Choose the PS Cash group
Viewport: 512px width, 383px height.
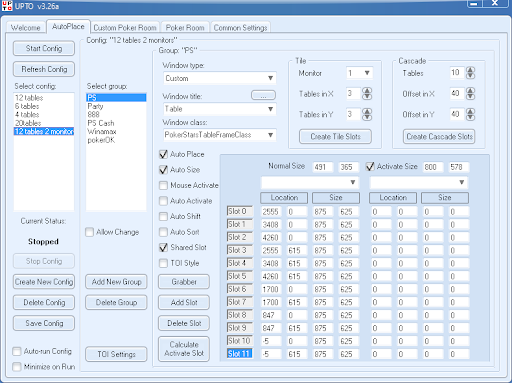click(x=116, y=123)
